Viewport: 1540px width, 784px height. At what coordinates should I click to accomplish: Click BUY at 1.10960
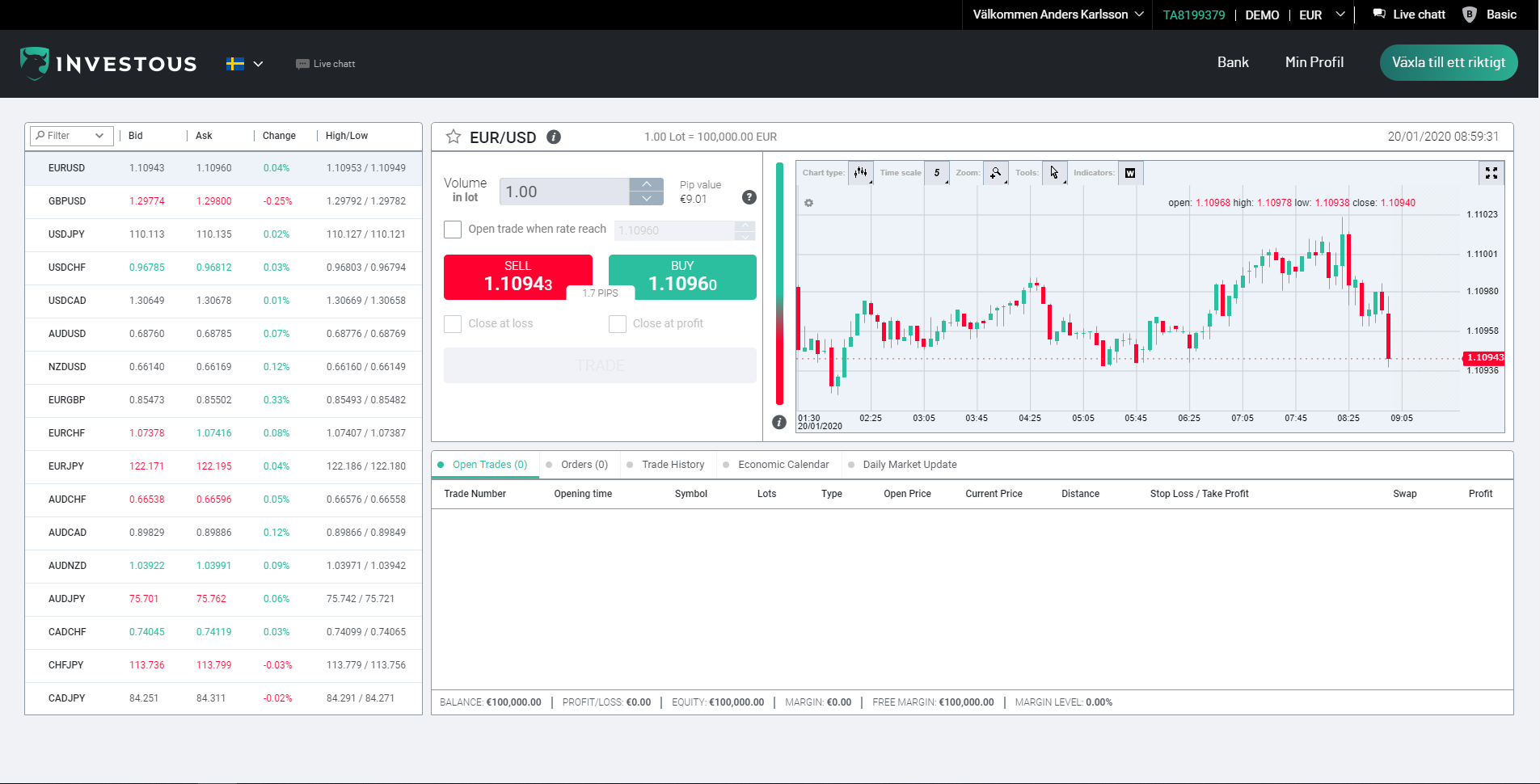pos(682,277)
